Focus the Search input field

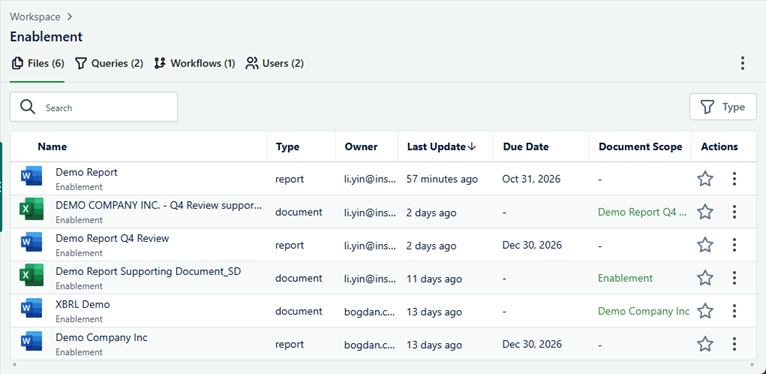[94, 107]
